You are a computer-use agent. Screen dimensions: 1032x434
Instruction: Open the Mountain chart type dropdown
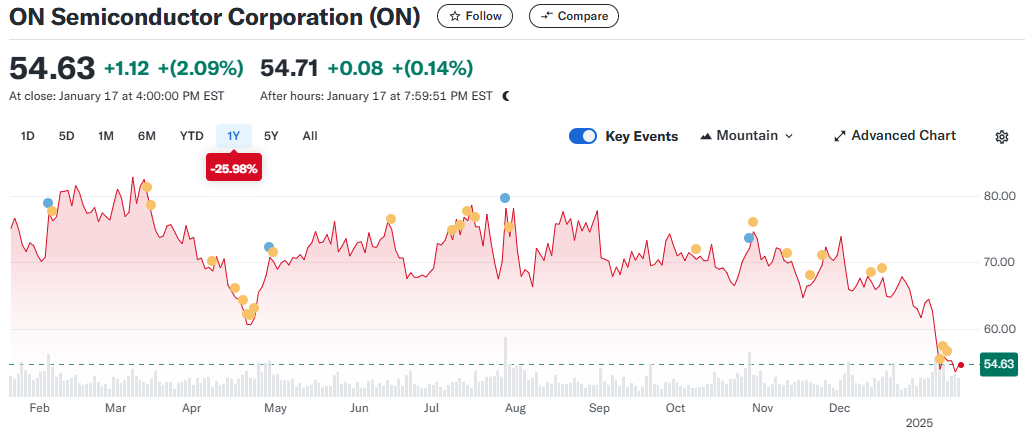point(747,136)
